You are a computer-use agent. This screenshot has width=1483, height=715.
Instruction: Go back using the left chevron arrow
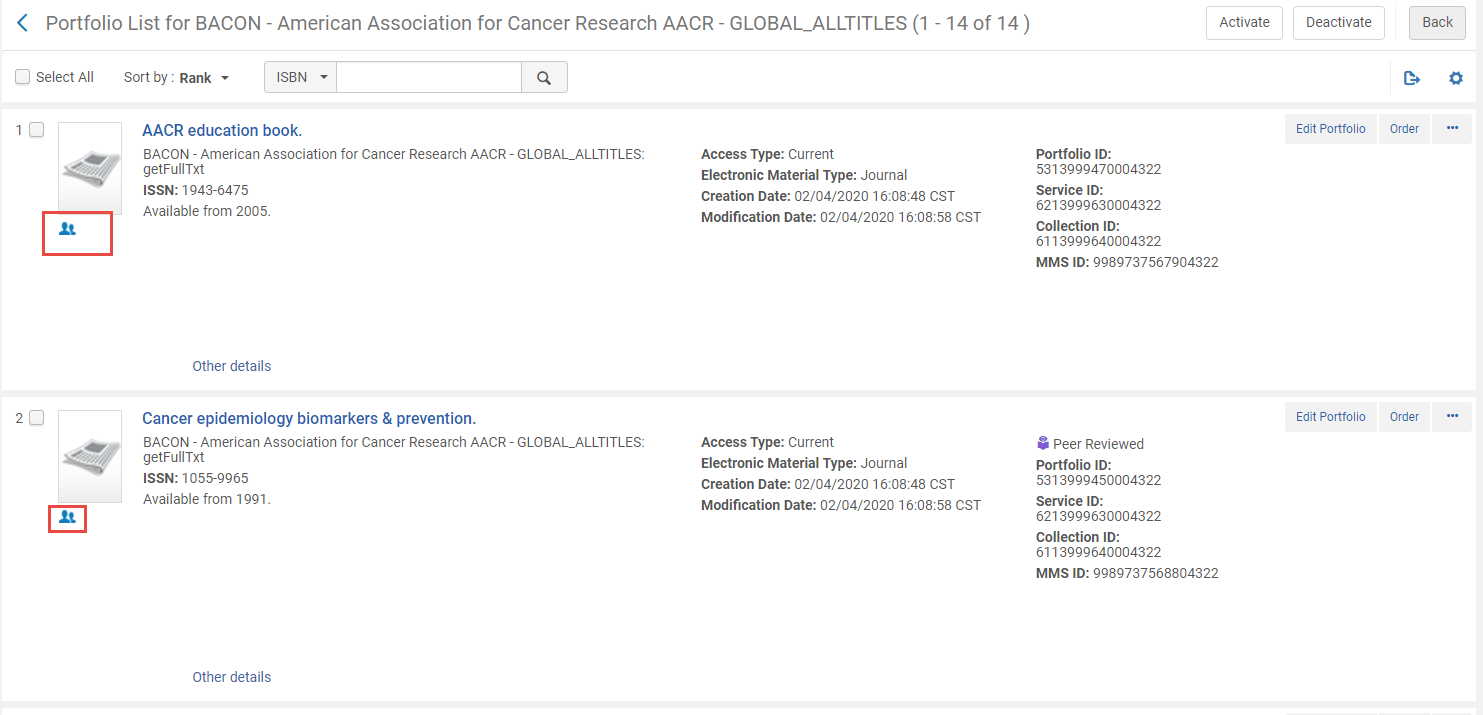click(x=23, y=23)
